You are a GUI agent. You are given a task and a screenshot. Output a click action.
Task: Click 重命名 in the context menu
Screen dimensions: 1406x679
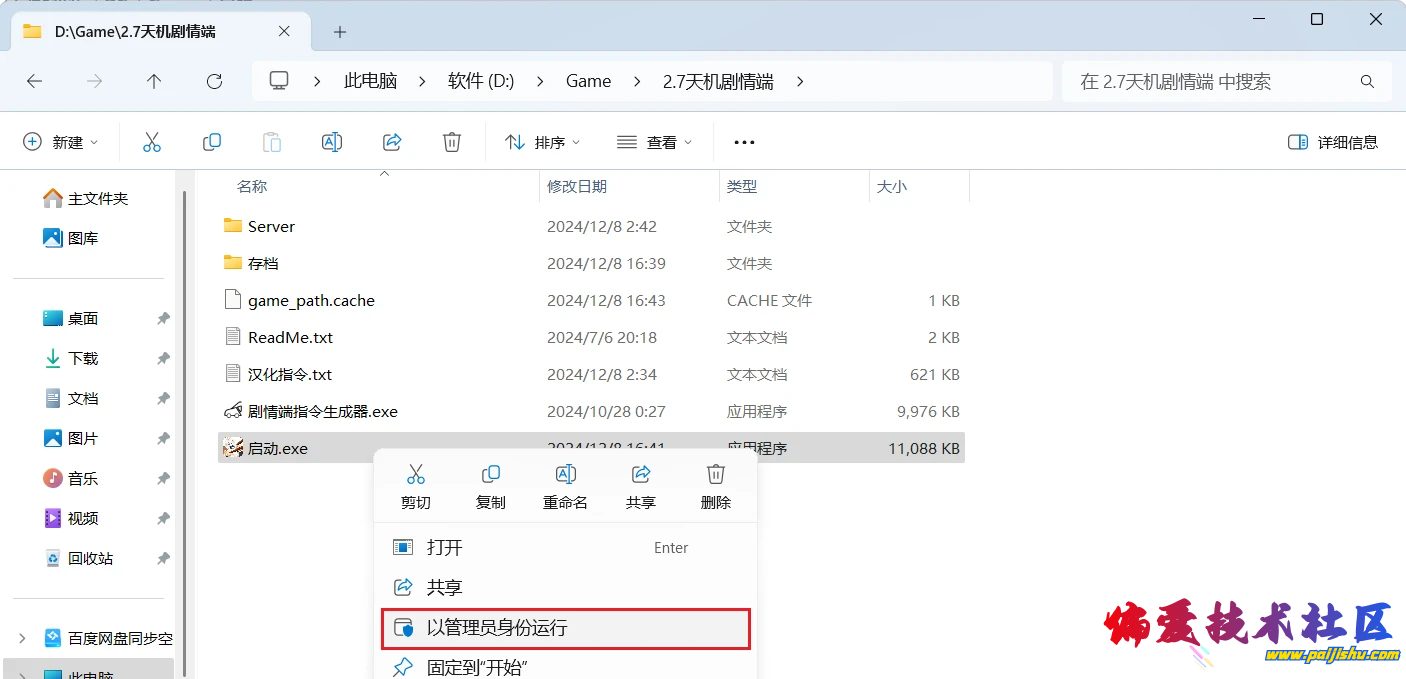(565, 486)
